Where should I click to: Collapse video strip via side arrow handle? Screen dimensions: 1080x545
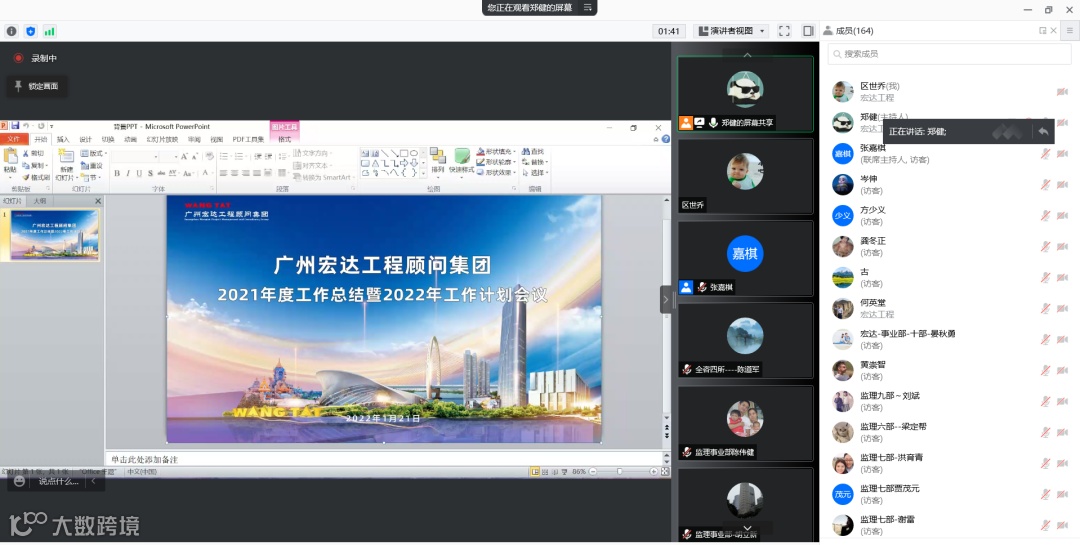click(x=665, y=299)
